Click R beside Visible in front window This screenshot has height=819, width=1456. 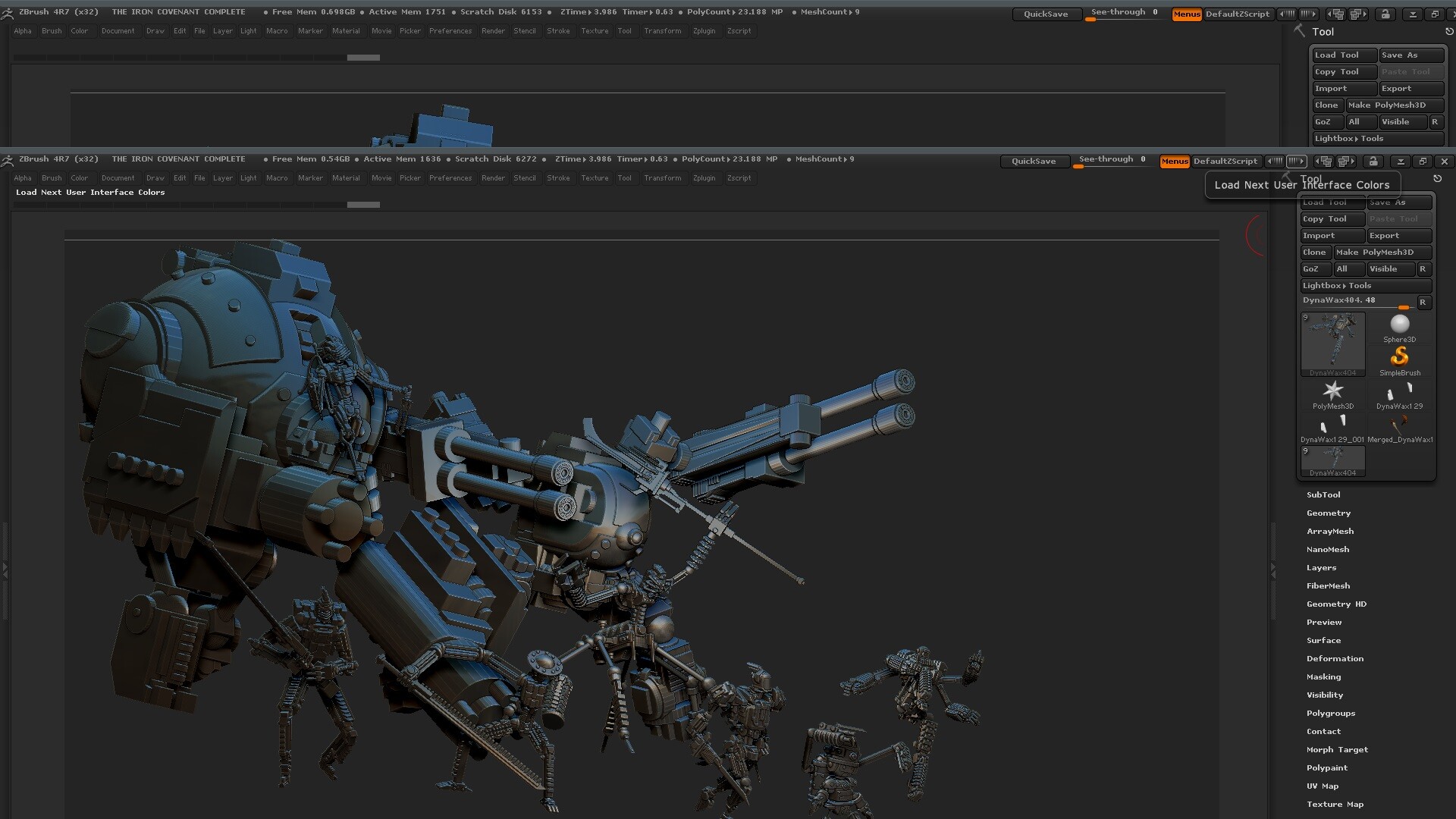(x=1423, y=269)
